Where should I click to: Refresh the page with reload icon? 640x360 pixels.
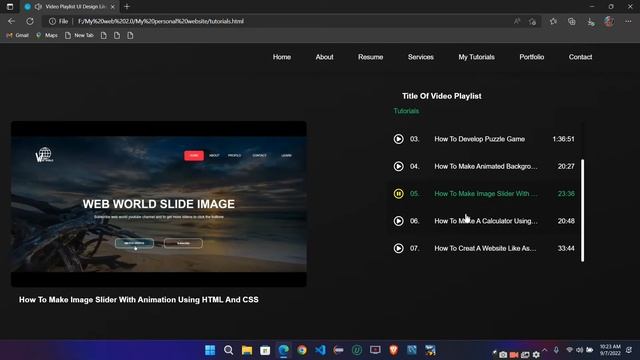(30, 21)
